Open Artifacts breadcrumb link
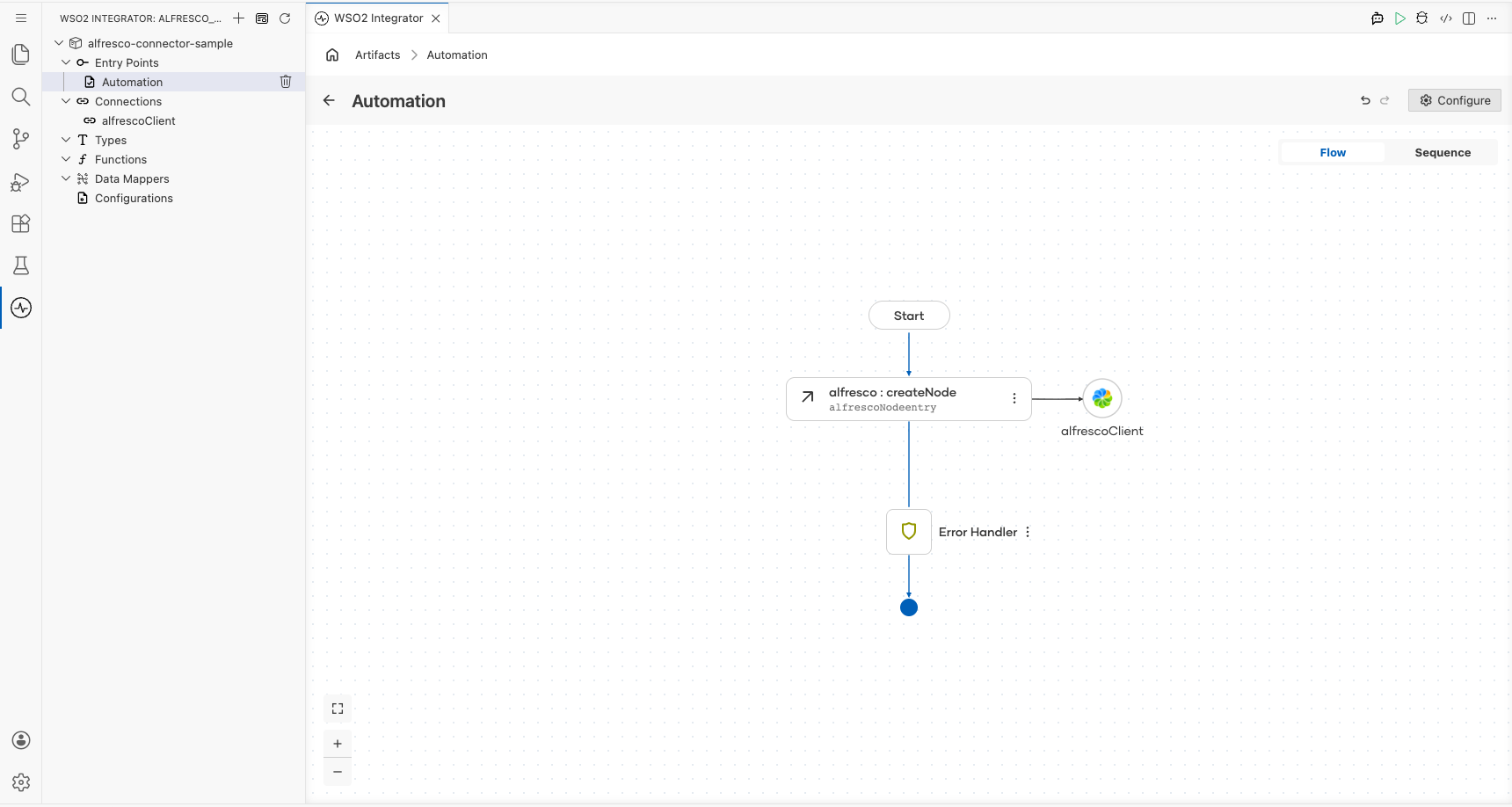This screenshot has height=807, width=1512. coord(378,55)
